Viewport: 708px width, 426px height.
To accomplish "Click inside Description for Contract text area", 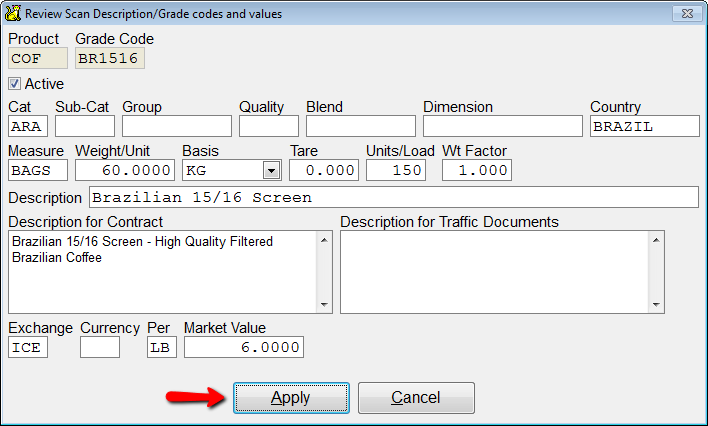I will click(163, 272).
